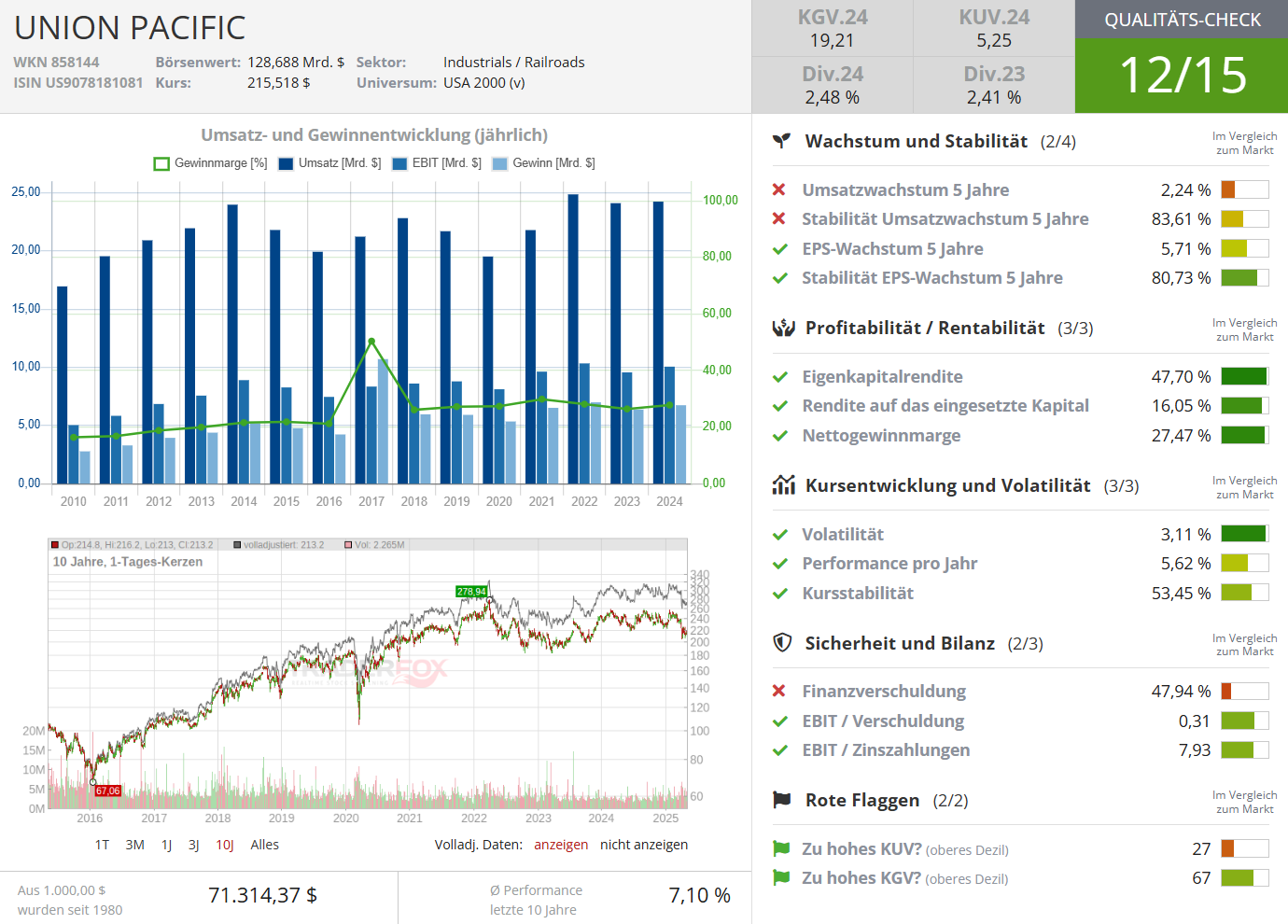The height and width of the screenshot is (924, 1288).
Task: Click green checkmark next to Stabilität EPS-Wachstum 5 Jahre
Action: pyautogui.click(x=780, y=278)
